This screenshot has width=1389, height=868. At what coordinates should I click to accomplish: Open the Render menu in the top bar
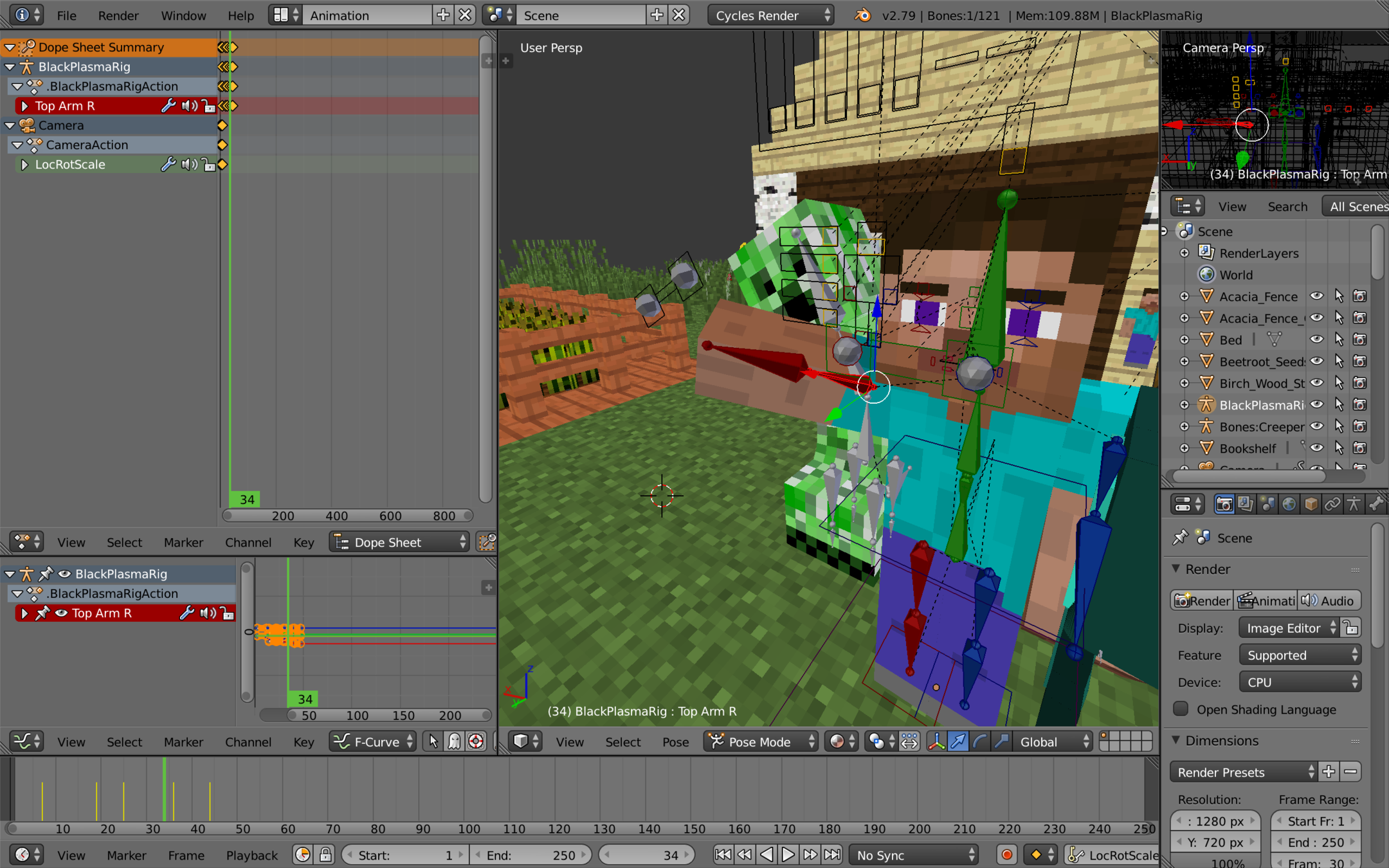point(118,15)
